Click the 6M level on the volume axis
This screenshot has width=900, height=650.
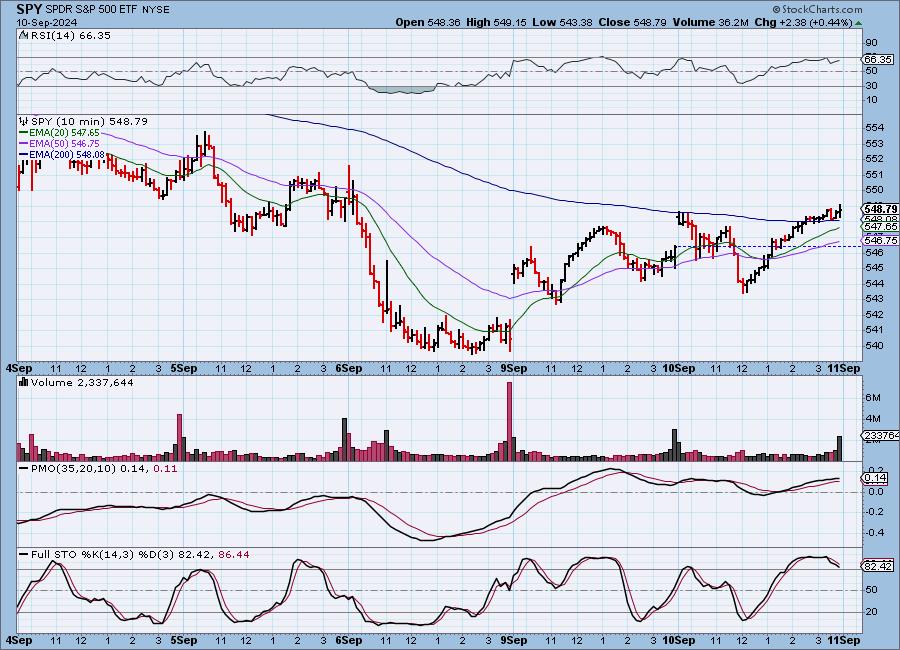tap(873, 397)
